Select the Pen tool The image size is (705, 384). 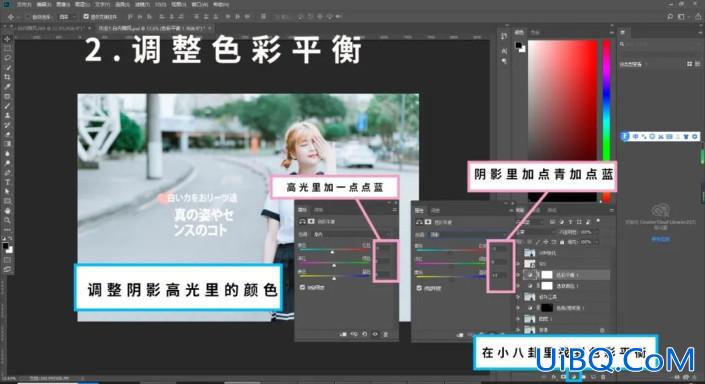pyautogui.click(x=7, y=173)
